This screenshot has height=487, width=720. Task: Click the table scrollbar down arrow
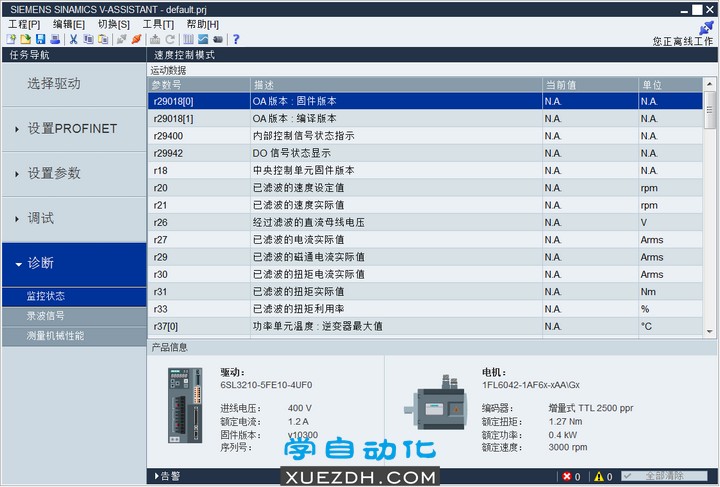pyautogui.click(x=709, y=331)
